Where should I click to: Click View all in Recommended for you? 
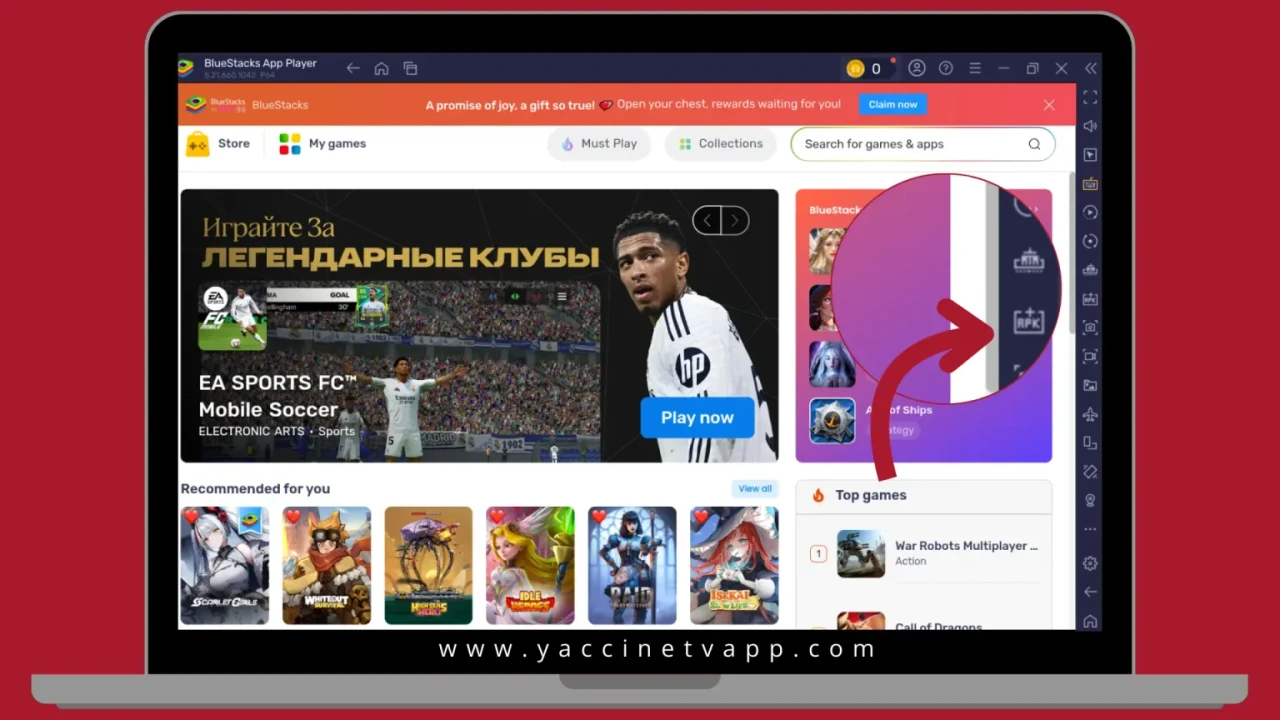[x=754, y=488]
